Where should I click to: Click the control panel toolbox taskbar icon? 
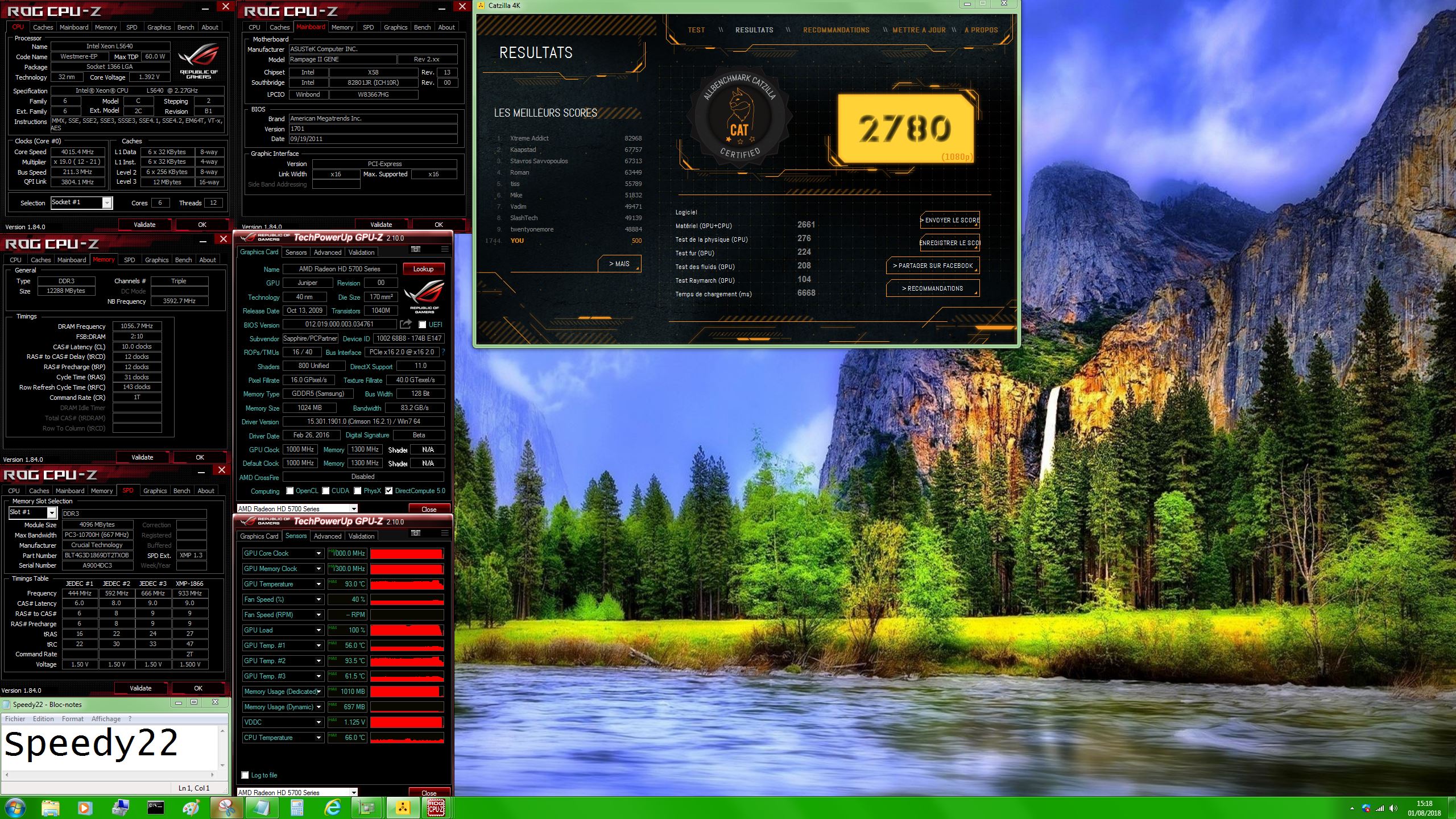pos(120,808)
